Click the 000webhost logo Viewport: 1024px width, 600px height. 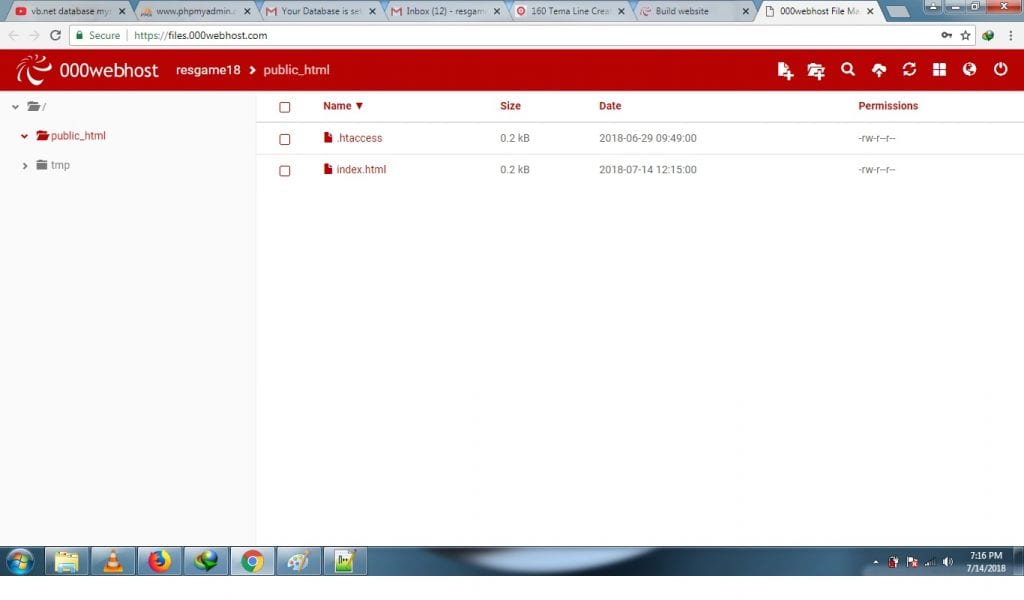click(x=87, y=70)
